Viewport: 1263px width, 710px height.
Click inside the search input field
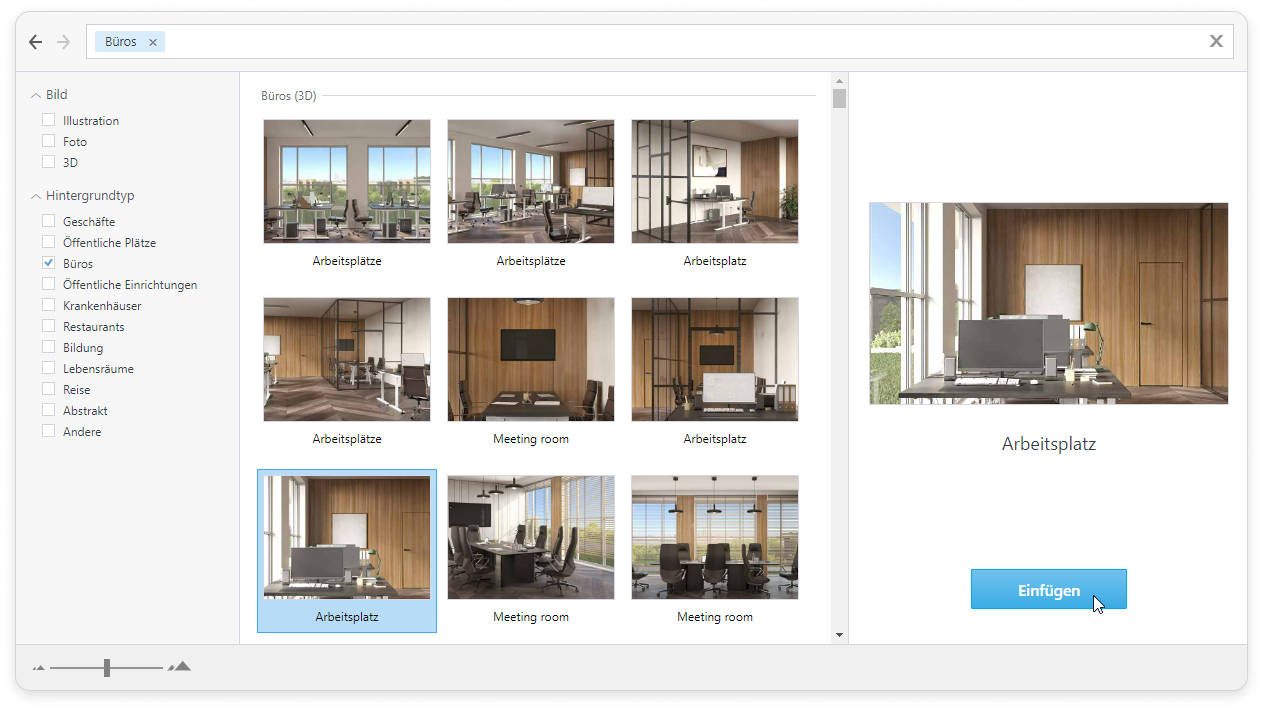[x=680, y=42]
